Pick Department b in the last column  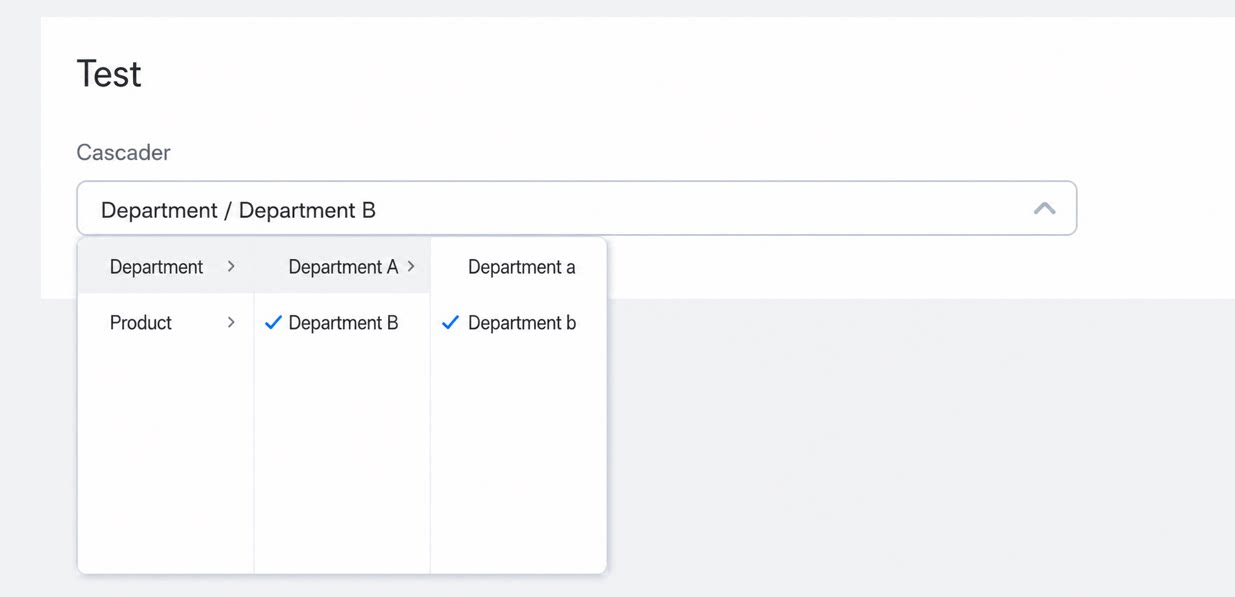click(519, 322)
